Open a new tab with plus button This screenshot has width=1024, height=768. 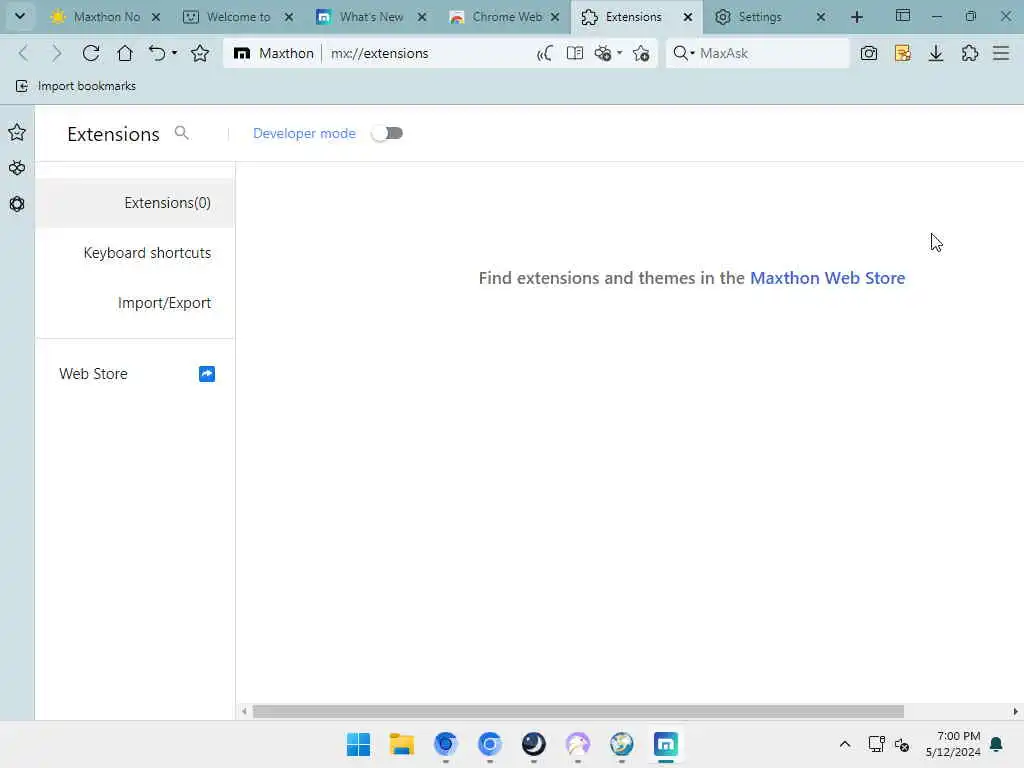pyautogui.click(x=857, y=17)
